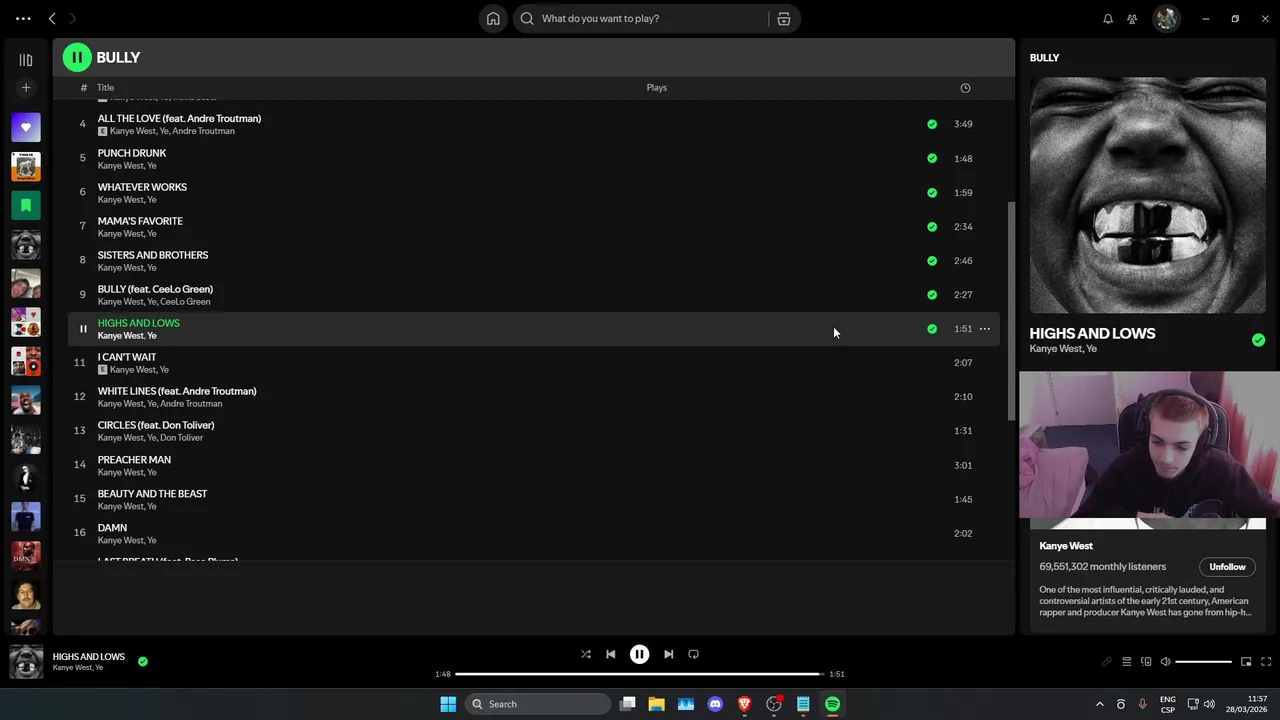
Task: Go back with the left arrow
Action: (52, 18)
